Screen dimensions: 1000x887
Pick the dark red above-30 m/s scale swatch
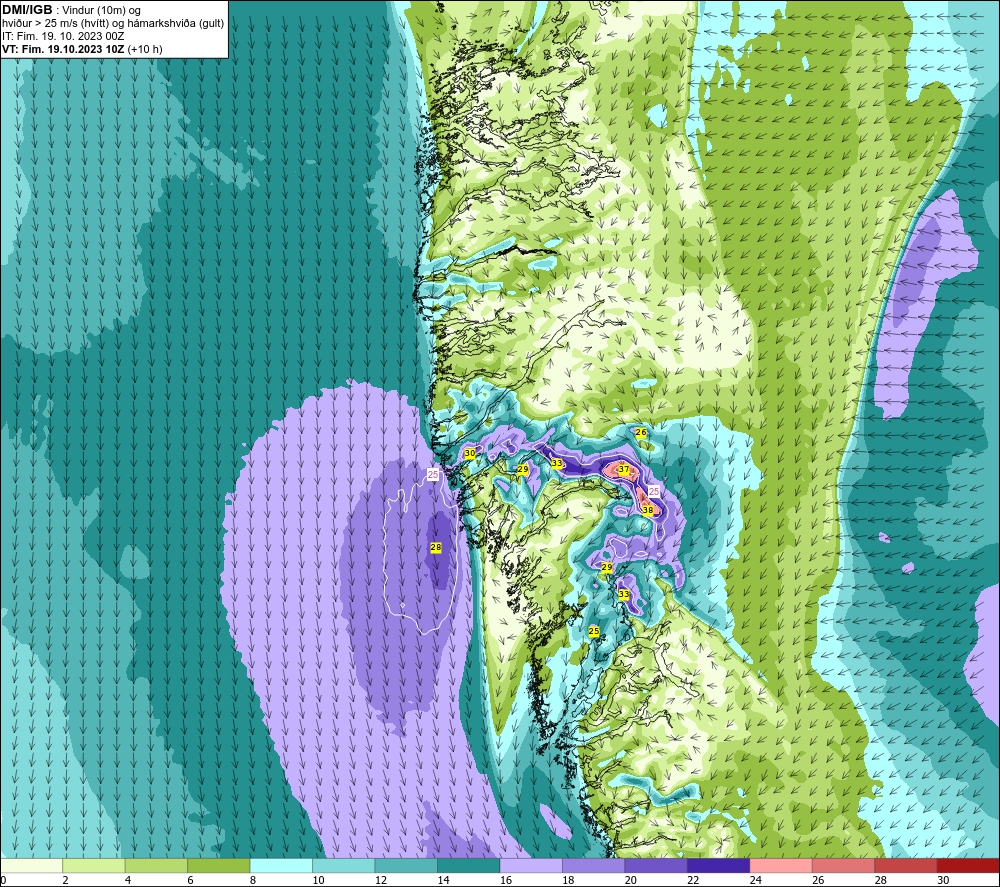(968, 866)
